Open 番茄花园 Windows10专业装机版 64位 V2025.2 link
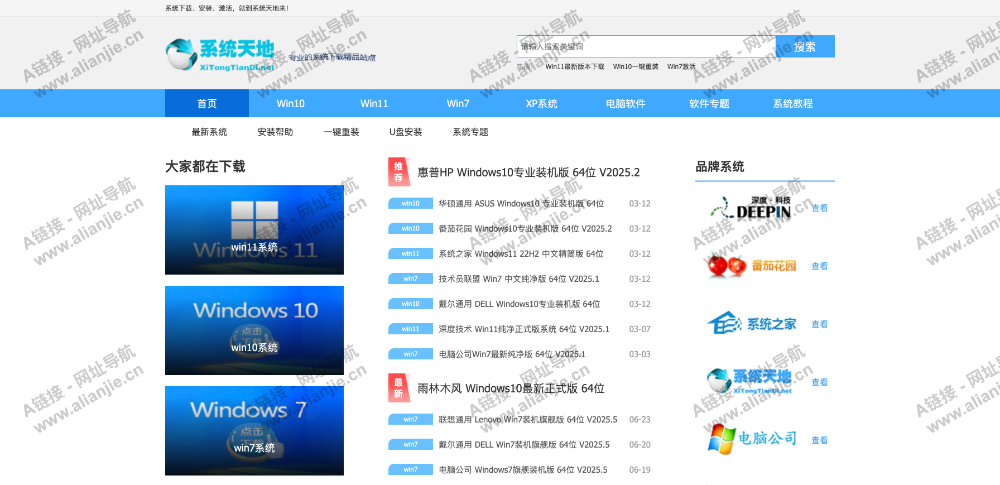Image resolution: width=1000 pixels, height=485 pixels. (526, 228)
